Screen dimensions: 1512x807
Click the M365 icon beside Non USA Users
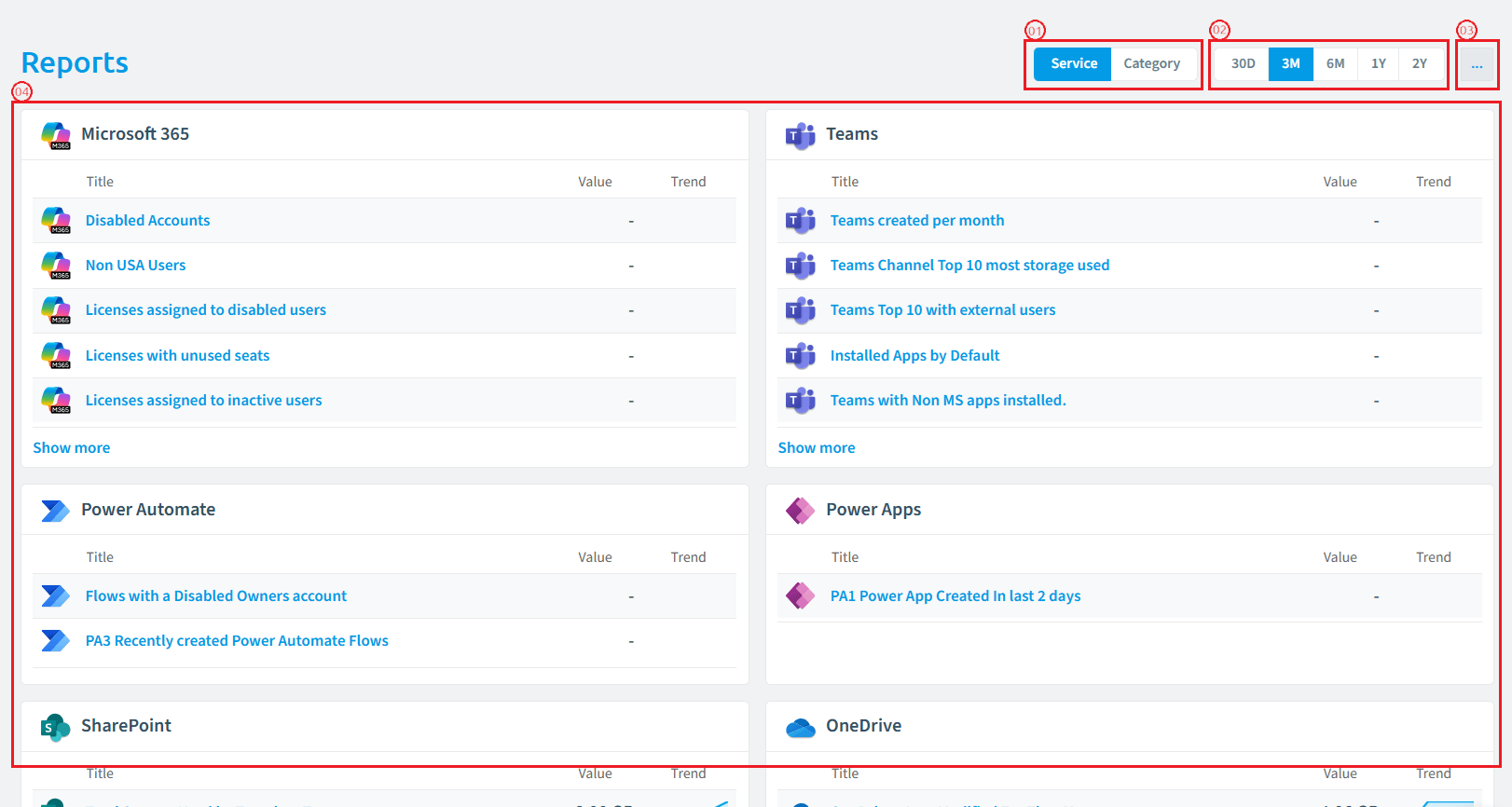coord(56,266)
